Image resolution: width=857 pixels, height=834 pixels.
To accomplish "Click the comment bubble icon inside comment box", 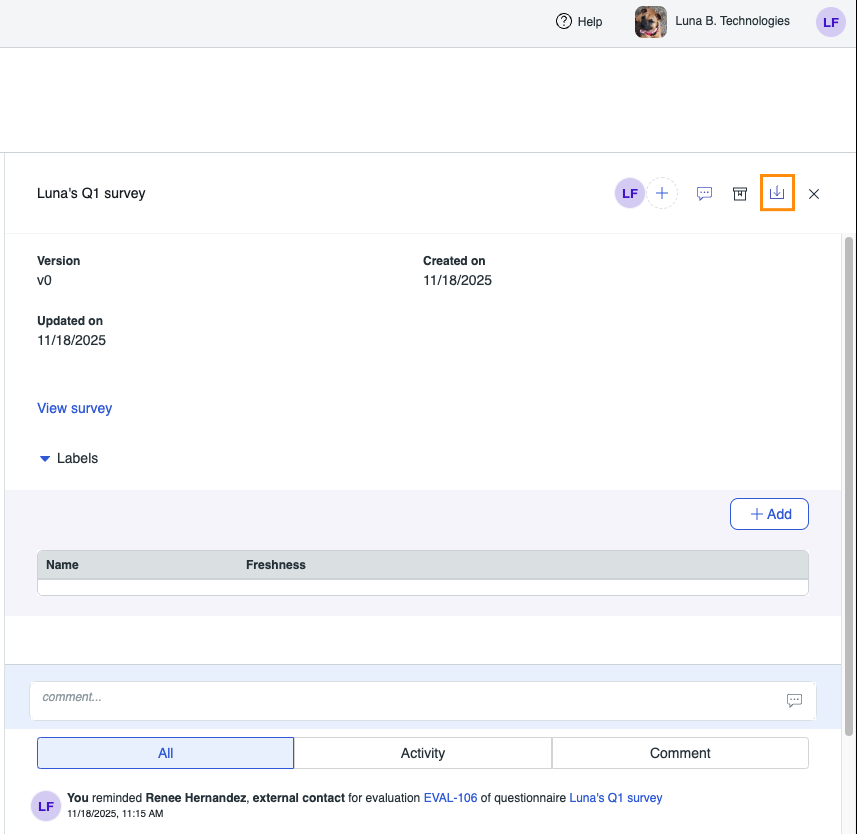I will (794, 700).
